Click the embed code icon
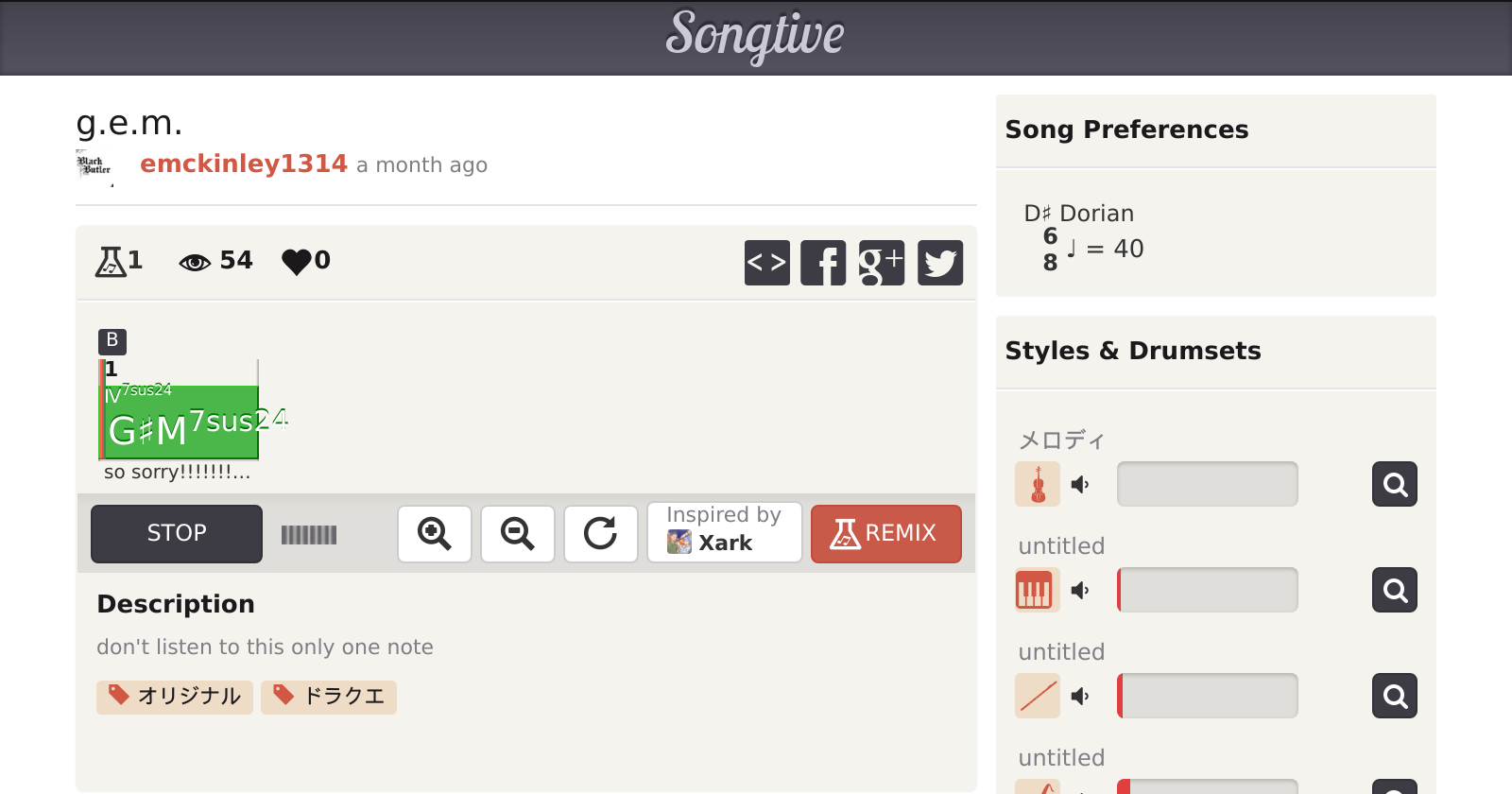Screen dimensions: 1512x794 click(766, 263)
